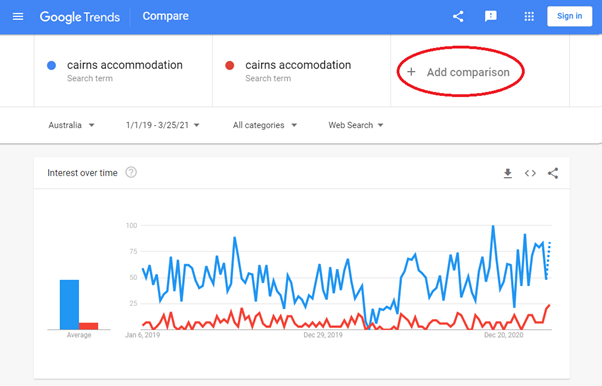The image size is (602, 386).
Task: Click the blue average bar
Action: 69,305
